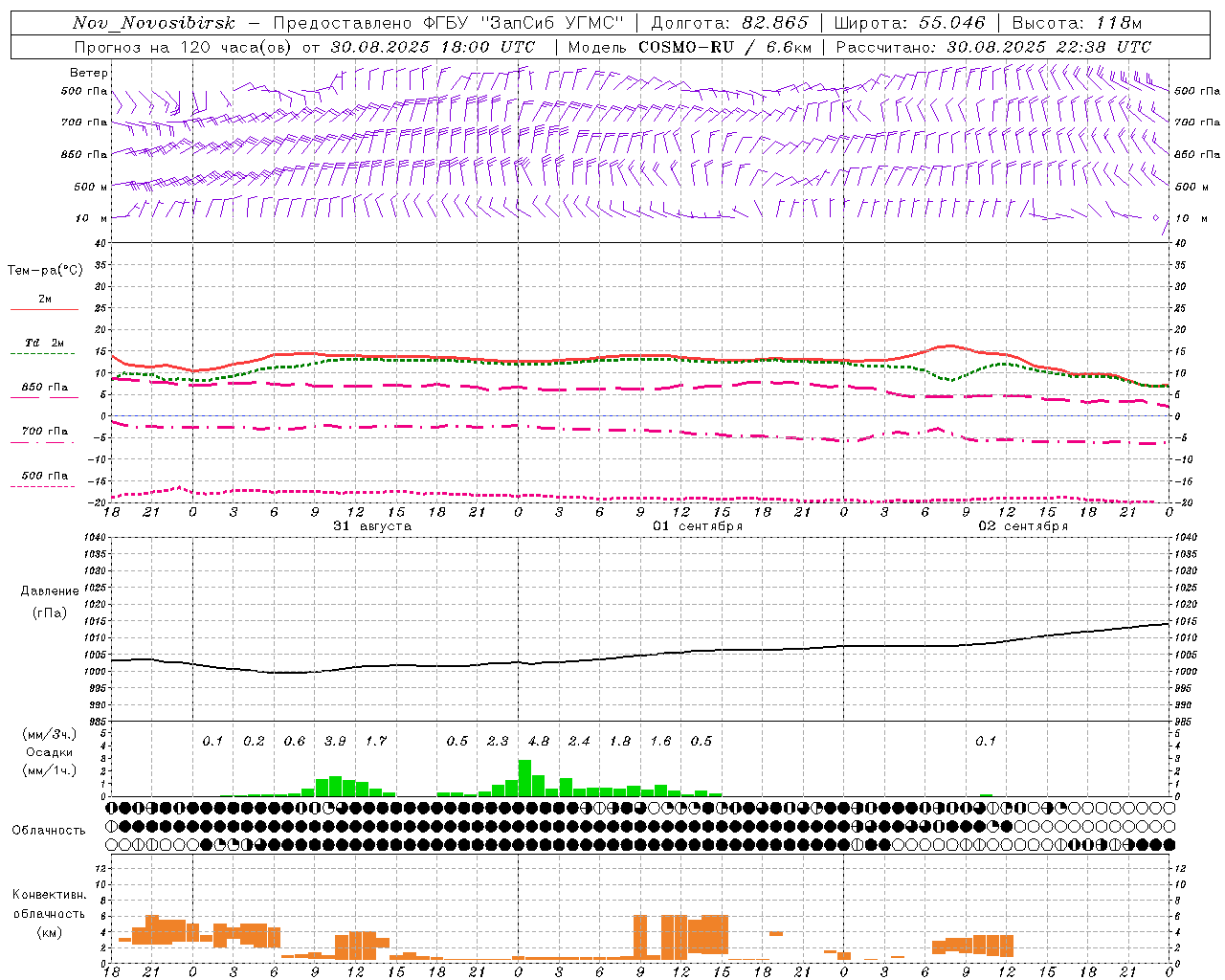Click the 'Долгота: 82.865' header value
The height and width of the screenshot is (980, 1225).
(729, 23)
